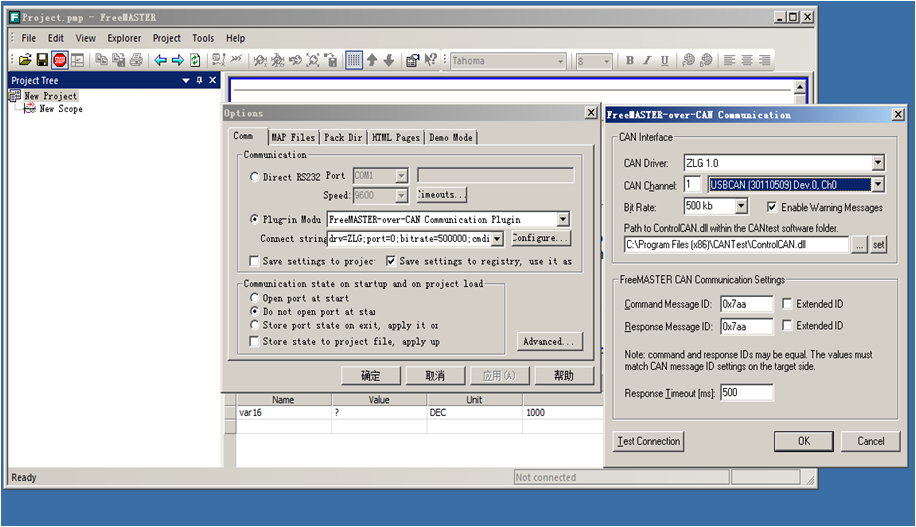This screenshot has height=527, width=916.
Task: Open the Project menu
Action: 166,38
